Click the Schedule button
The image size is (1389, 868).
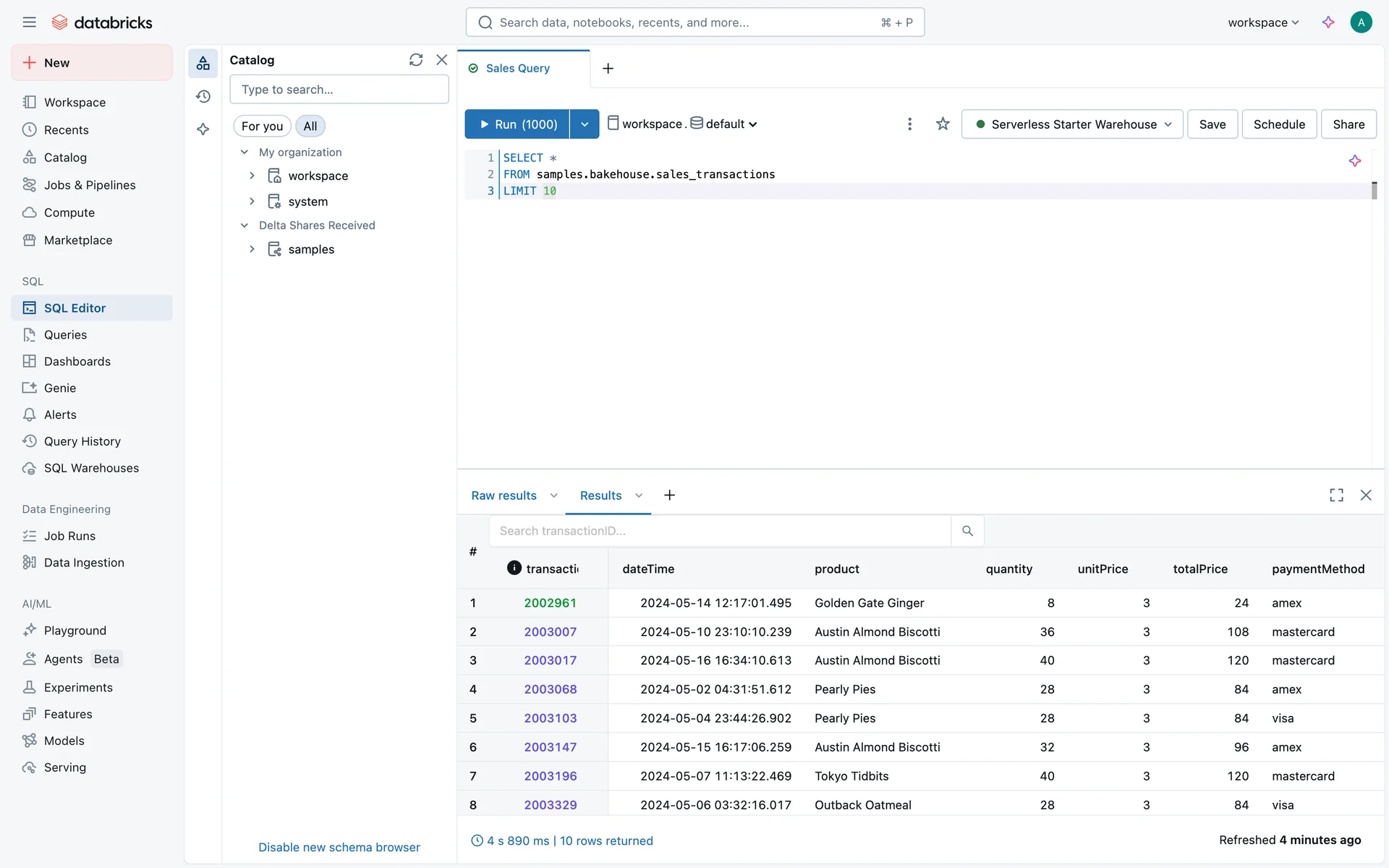click(1278, 124)
